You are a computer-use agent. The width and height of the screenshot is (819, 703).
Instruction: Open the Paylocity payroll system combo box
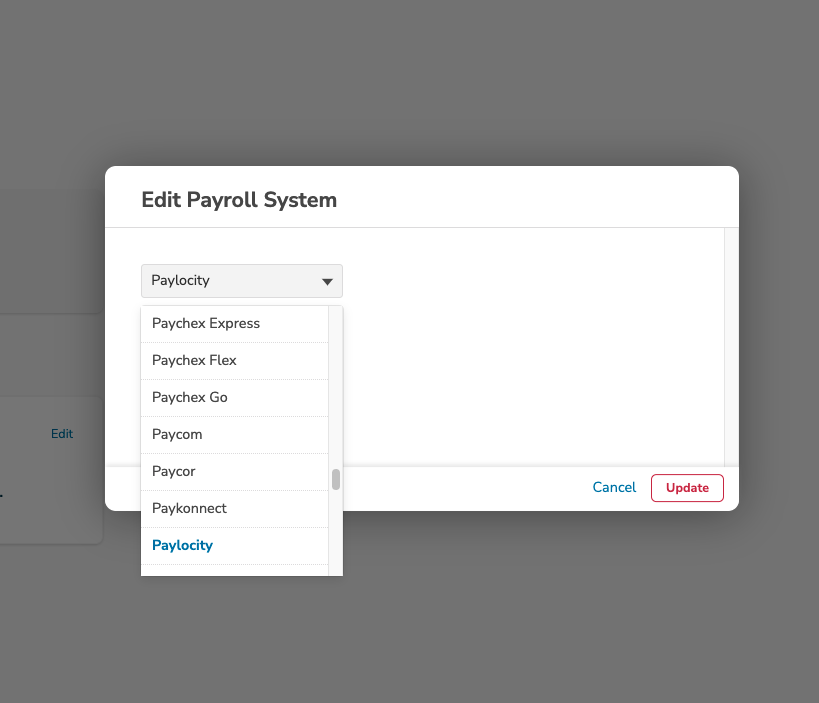(x=242, y=281)
